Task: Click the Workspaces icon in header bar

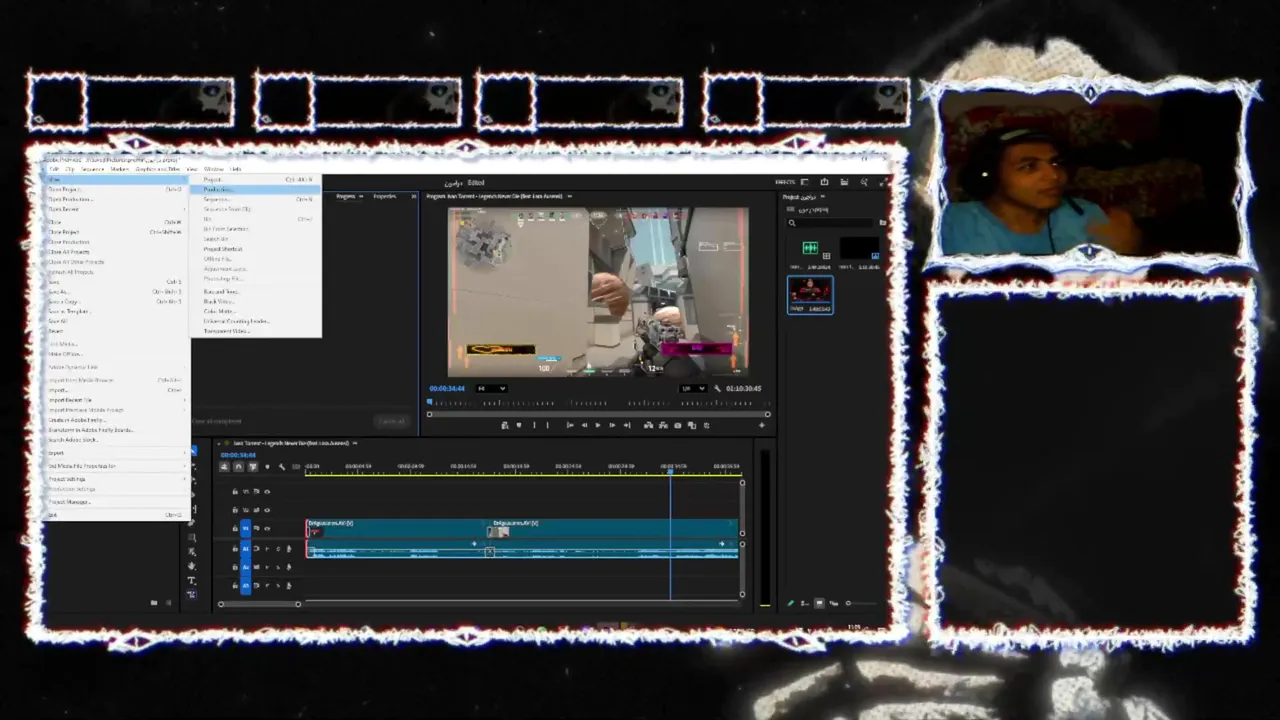Action: pyautogui.click(x=804, y=182)
